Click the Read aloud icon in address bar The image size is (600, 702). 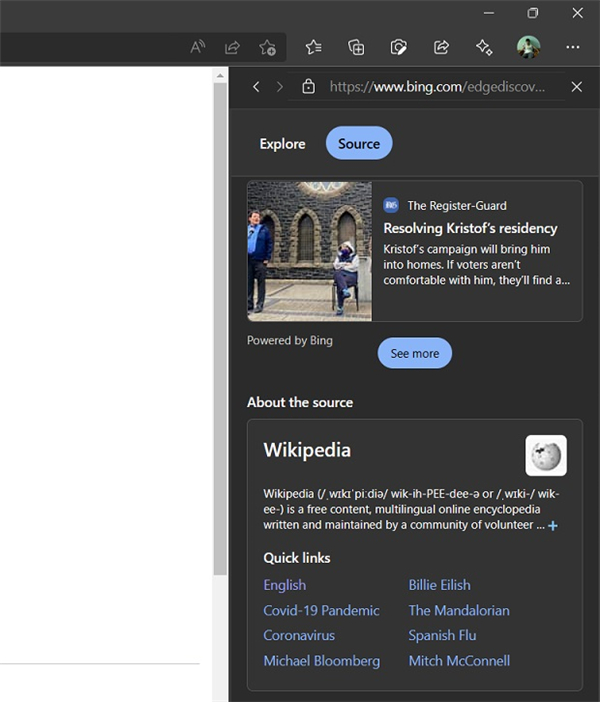[198, 47]
